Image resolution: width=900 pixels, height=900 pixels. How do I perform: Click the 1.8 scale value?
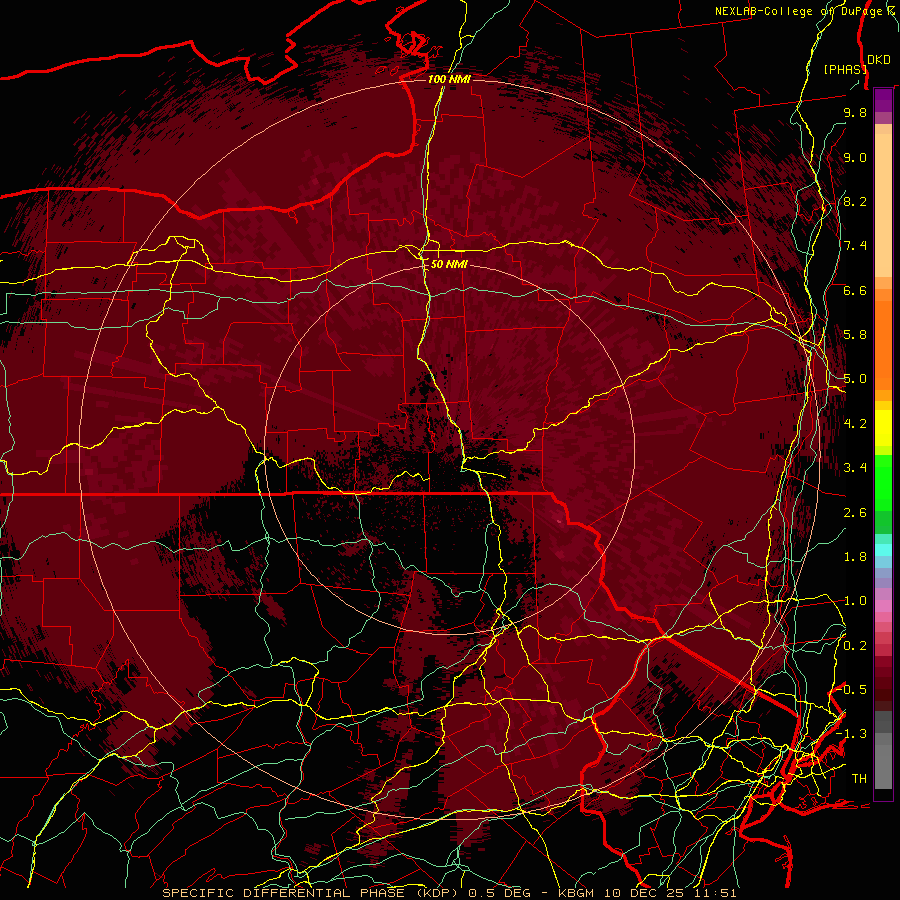coord(855,557)
